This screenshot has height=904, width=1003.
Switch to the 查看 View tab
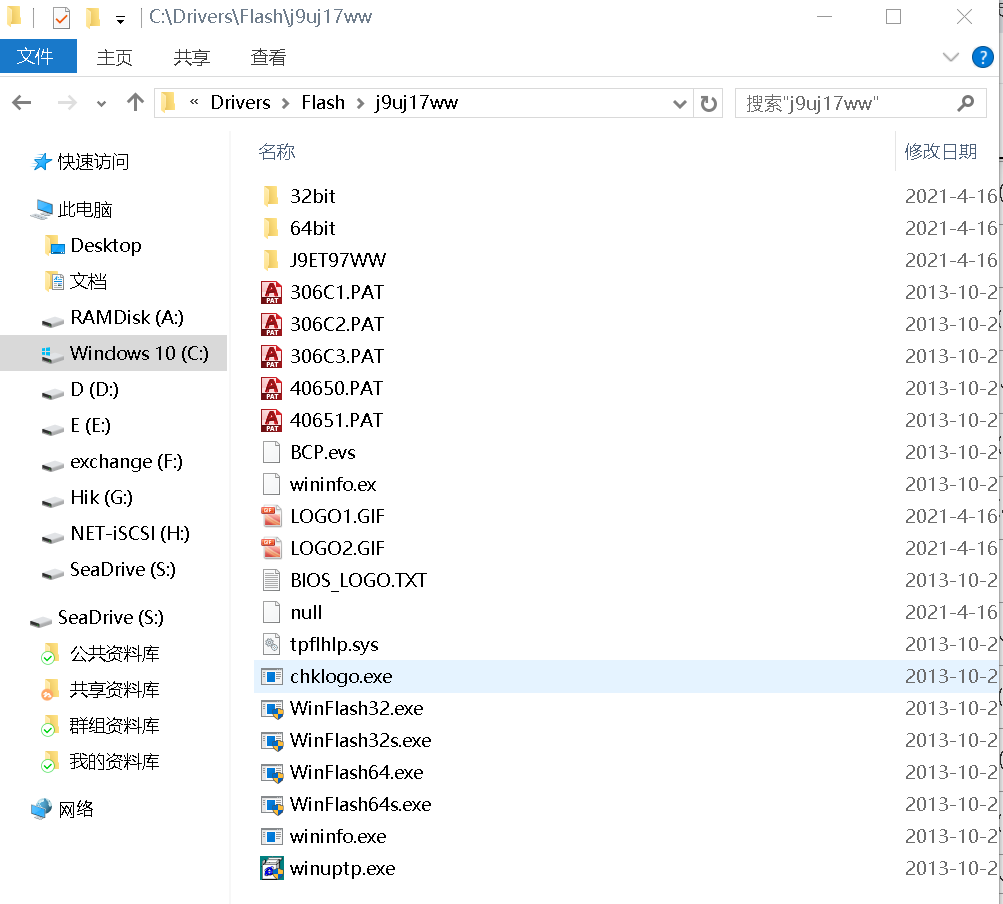click(x=268, y=58)
